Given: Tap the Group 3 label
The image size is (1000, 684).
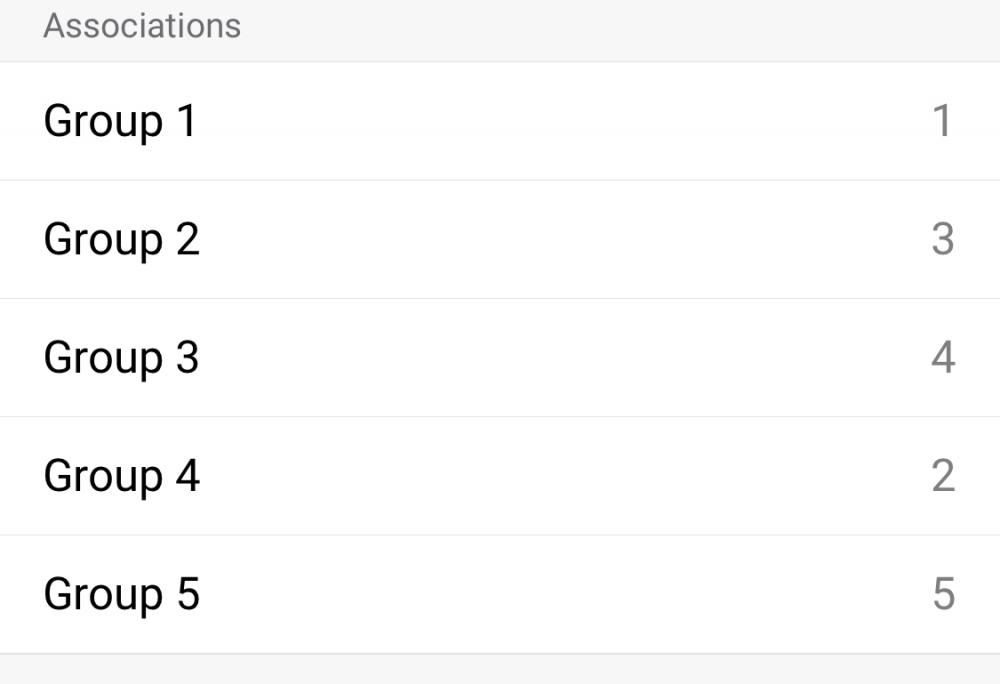Looking at the screenshot, I should point(121,358).
